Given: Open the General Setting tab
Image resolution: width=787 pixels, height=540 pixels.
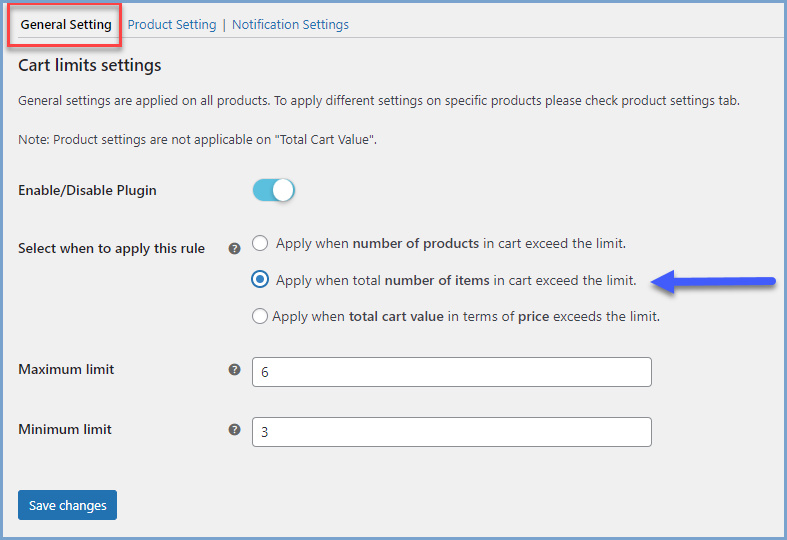Looking at the screenshot, I should point(66,25).
